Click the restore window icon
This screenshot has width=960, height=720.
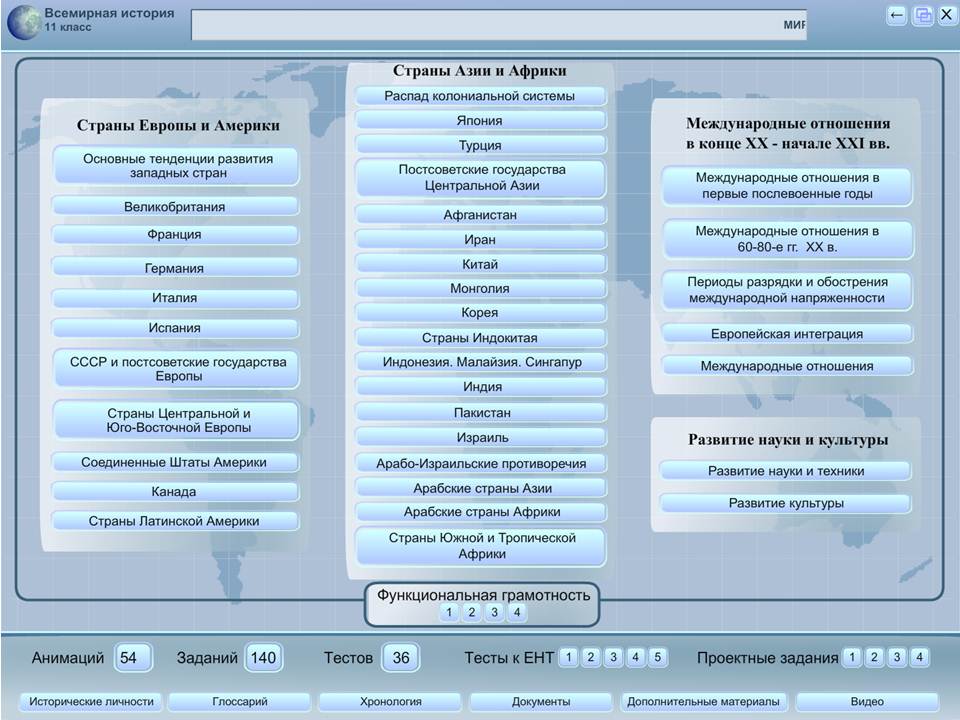[x=923, y=15]
